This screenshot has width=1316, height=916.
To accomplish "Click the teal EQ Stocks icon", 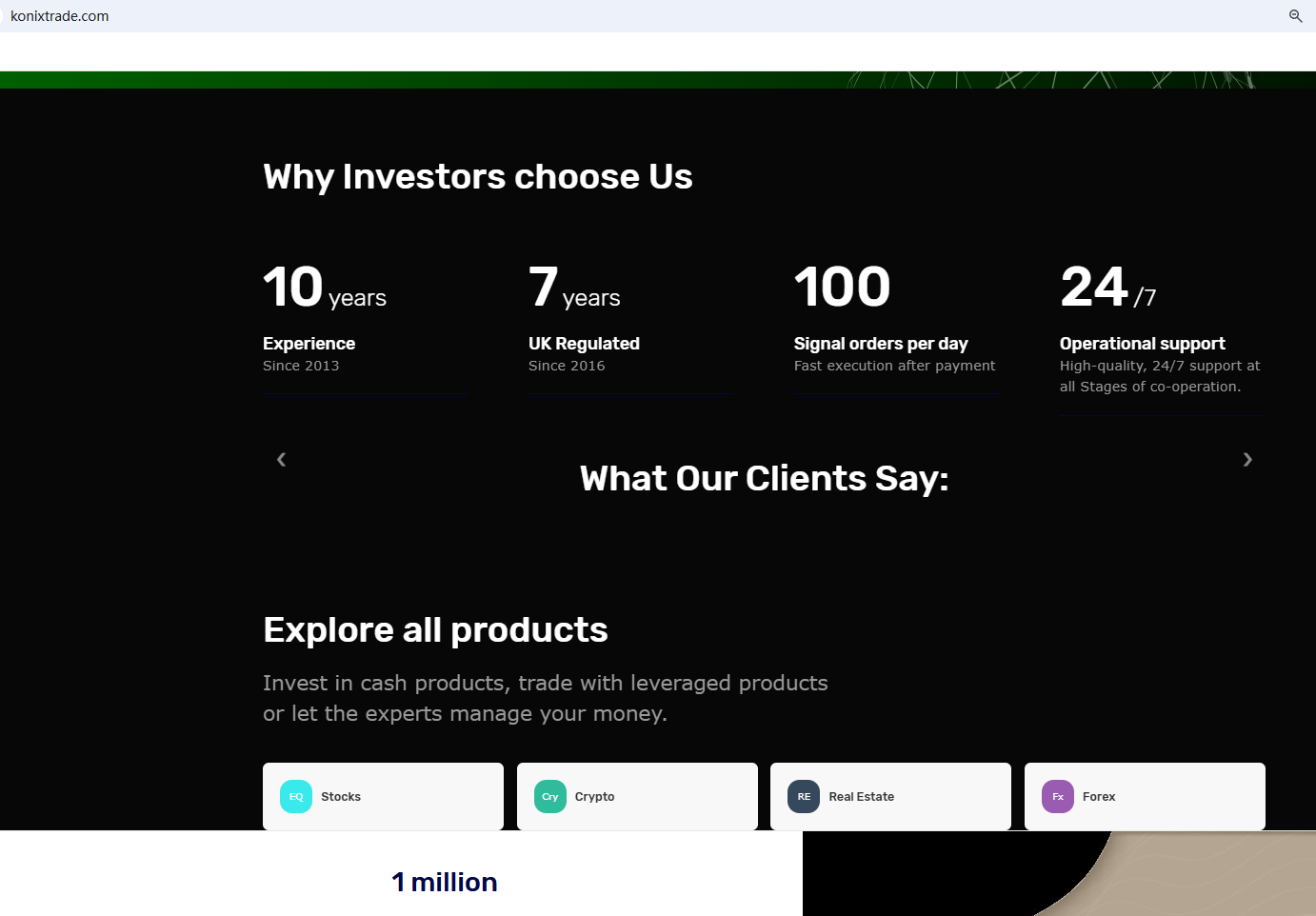I will pos(296,797).
